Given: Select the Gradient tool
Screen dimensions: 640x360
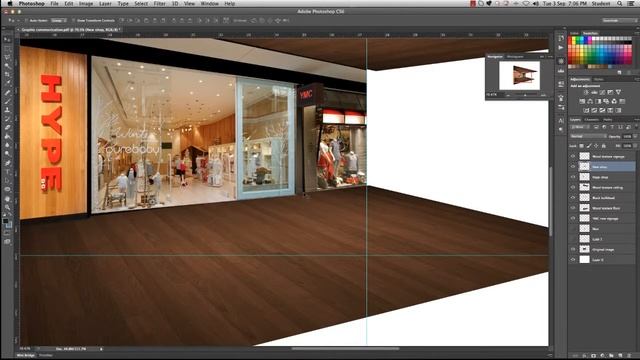Looking at the screenshot, I should pyautogui.click(x=7, y=136).
